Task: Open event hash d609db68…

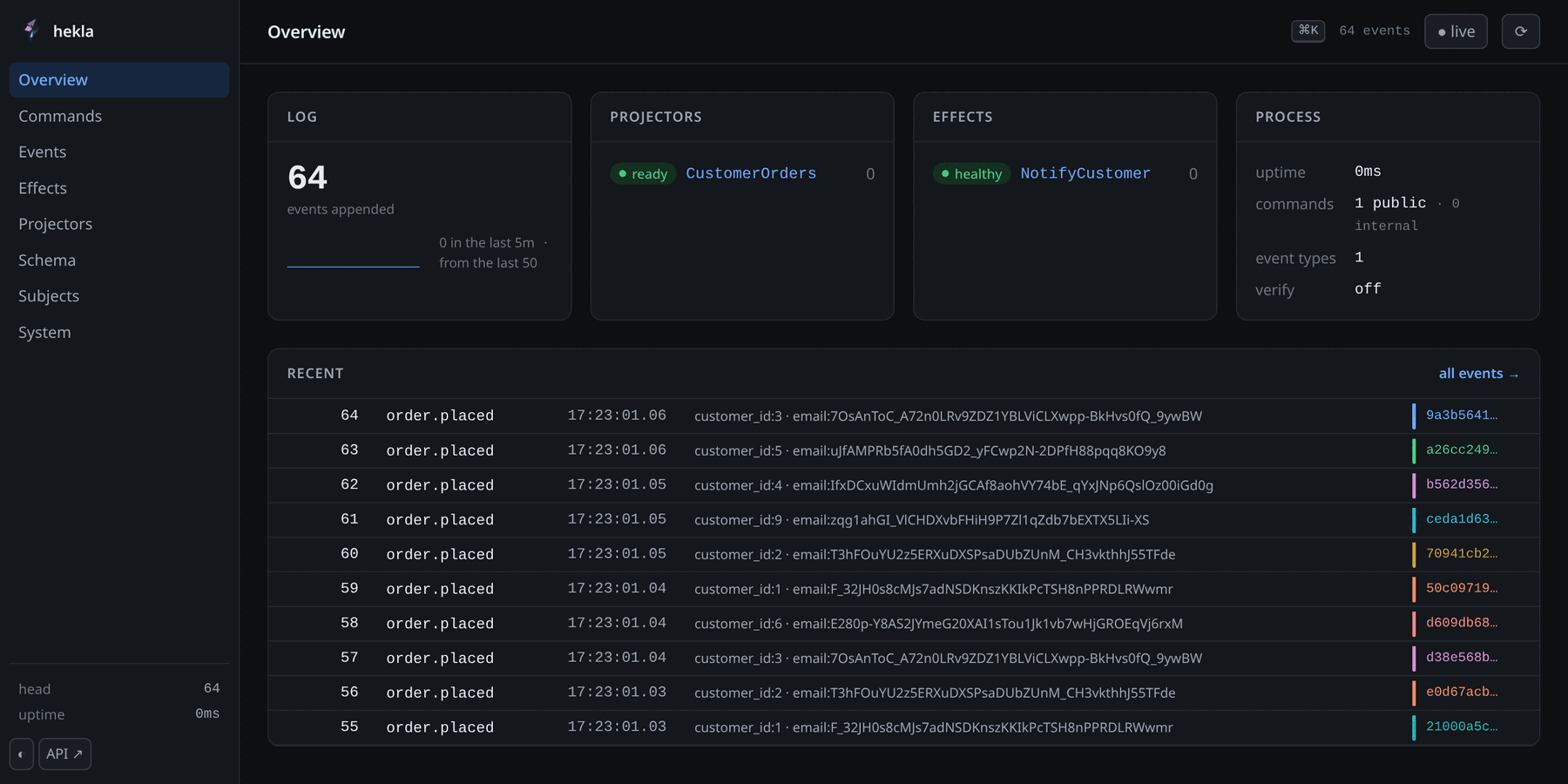Action: 1462,623
